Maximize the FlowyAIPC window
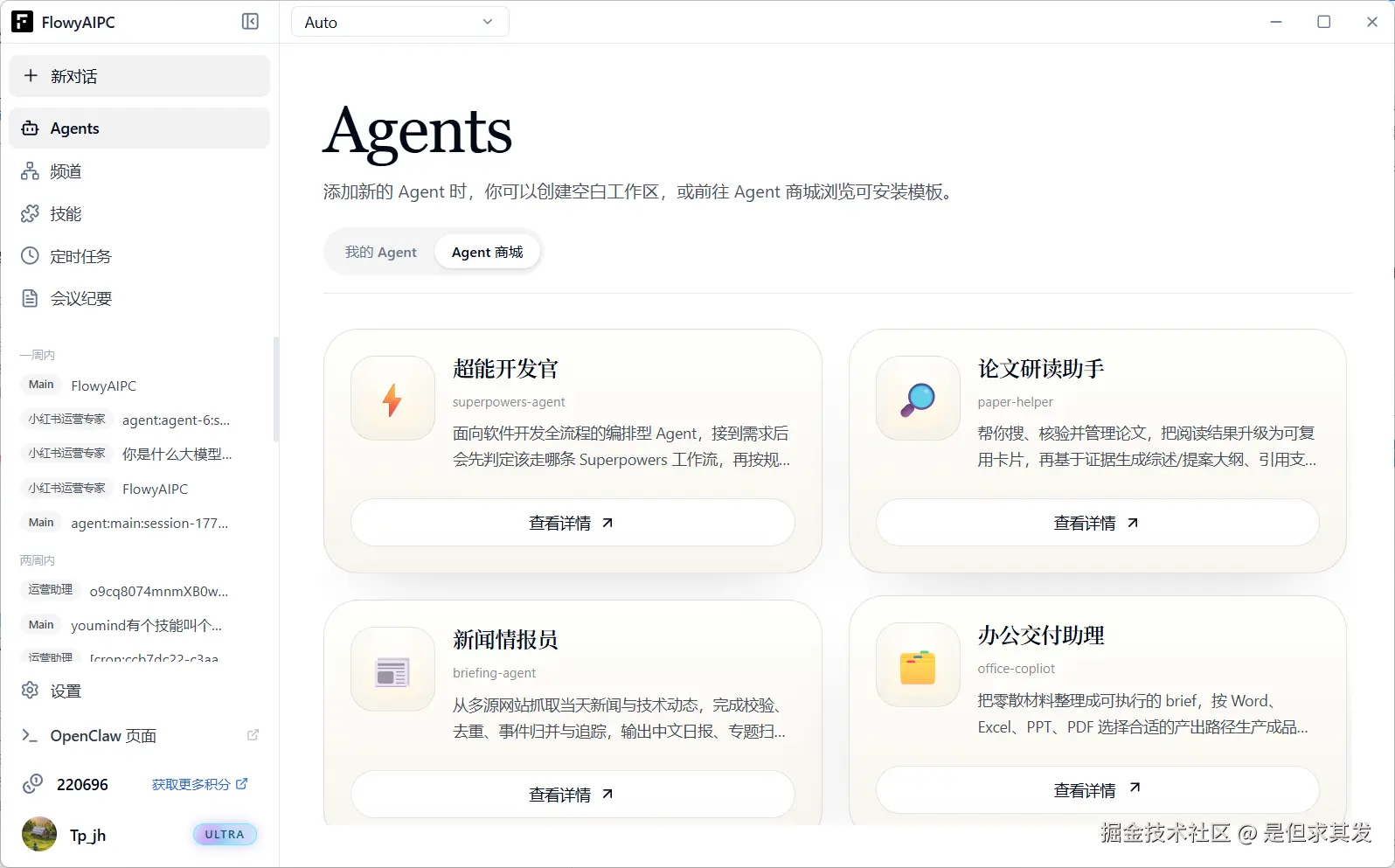This screenshot has height=868, width=1395. [x=1324, y=22]
